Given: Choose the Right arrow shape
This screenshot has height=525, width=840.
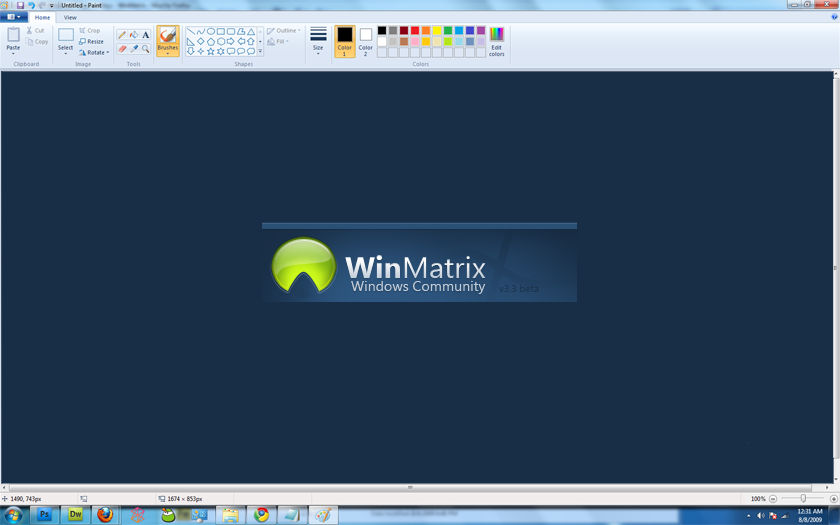Looking at the screenshot, I should click(231, 42).
